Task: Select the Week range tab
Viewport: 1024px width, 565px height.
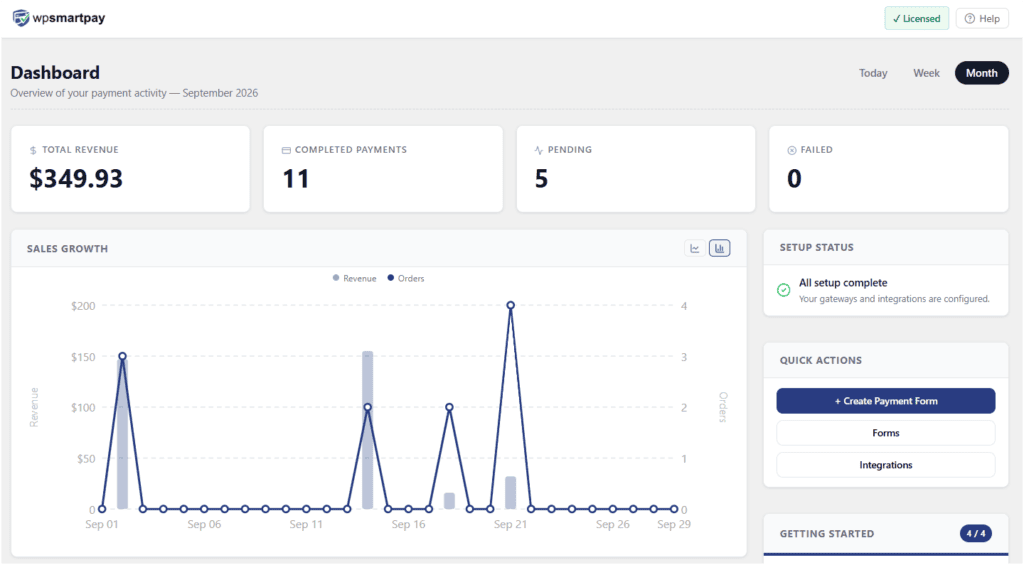Action: pos(926,73)
